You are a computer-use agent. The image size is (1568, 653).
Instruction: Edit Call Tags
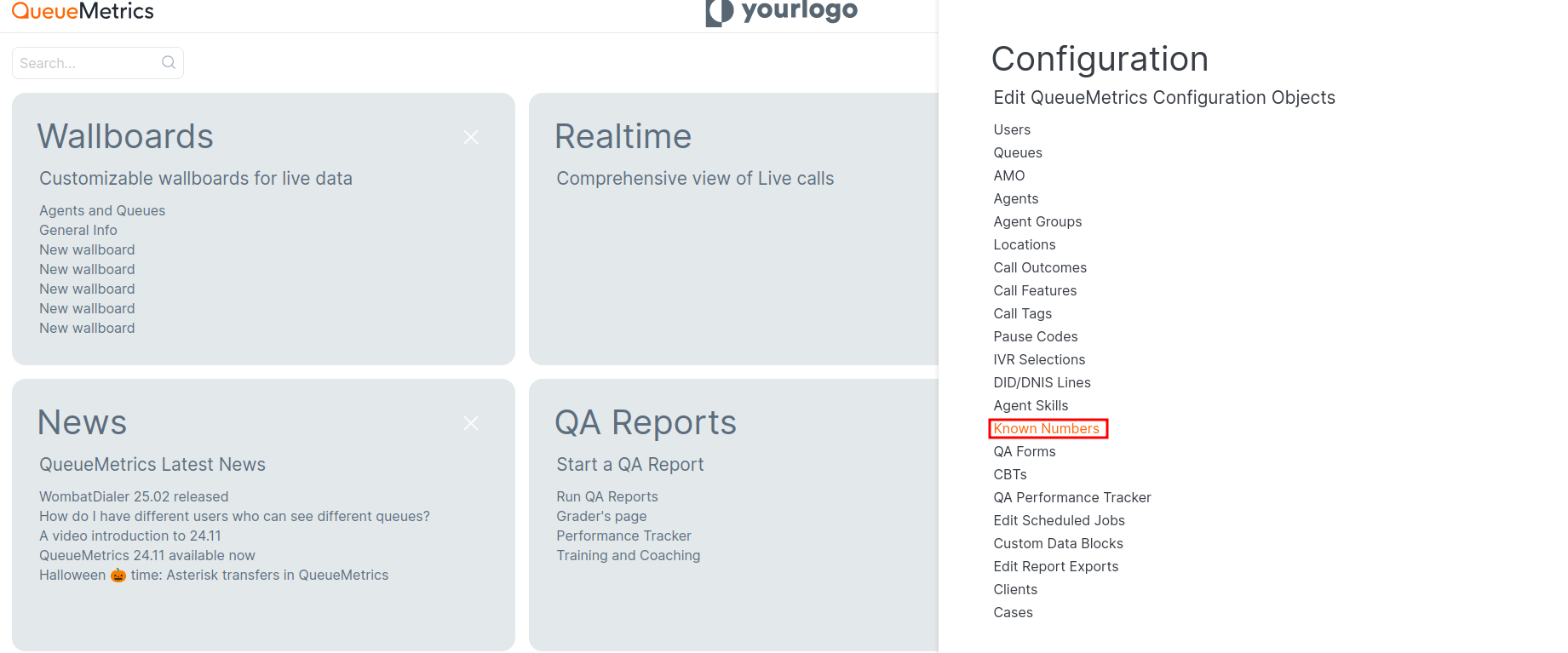tap(1023, 313)
